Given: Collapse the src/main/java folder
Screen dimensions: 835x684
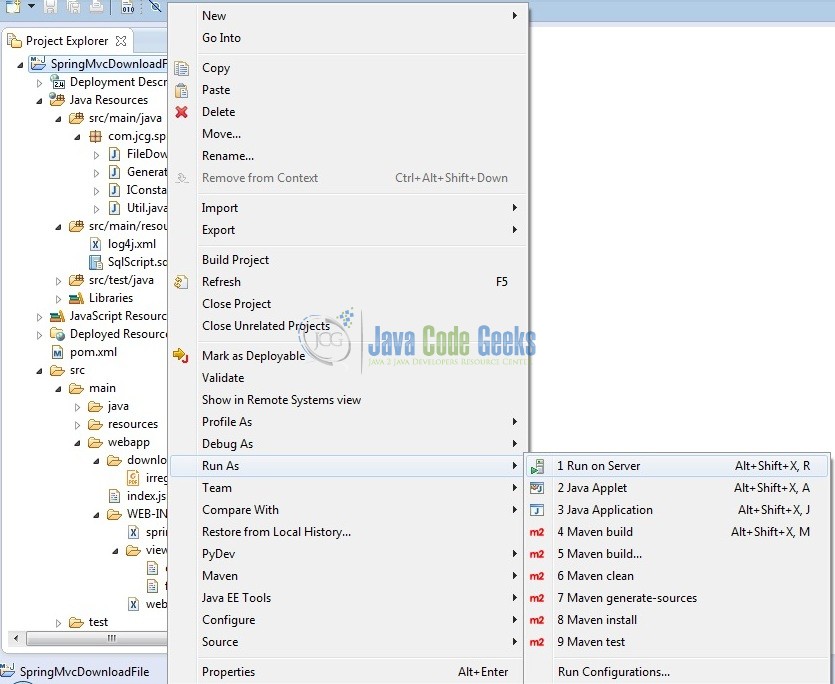Looking at the screenshot, I should (x=59, y=119).
